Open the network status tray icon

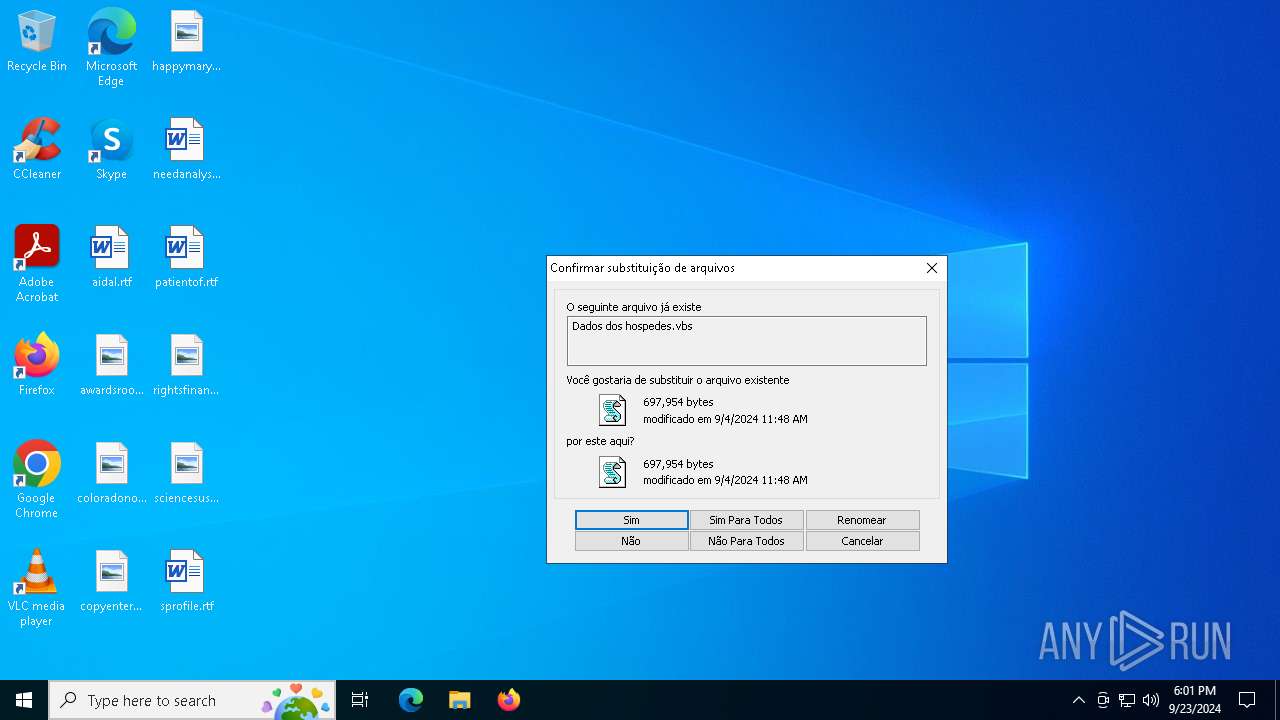coord(1127,700)
